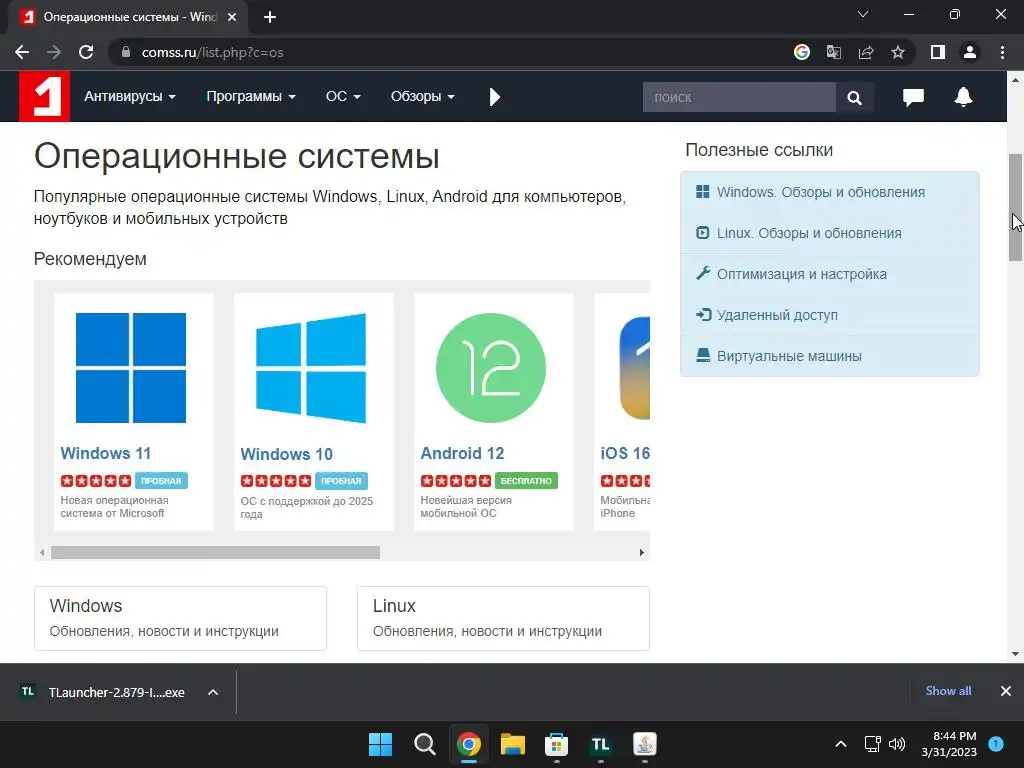Open Chrome three-dot menu
The image size is (1024, 768).
1002,52
